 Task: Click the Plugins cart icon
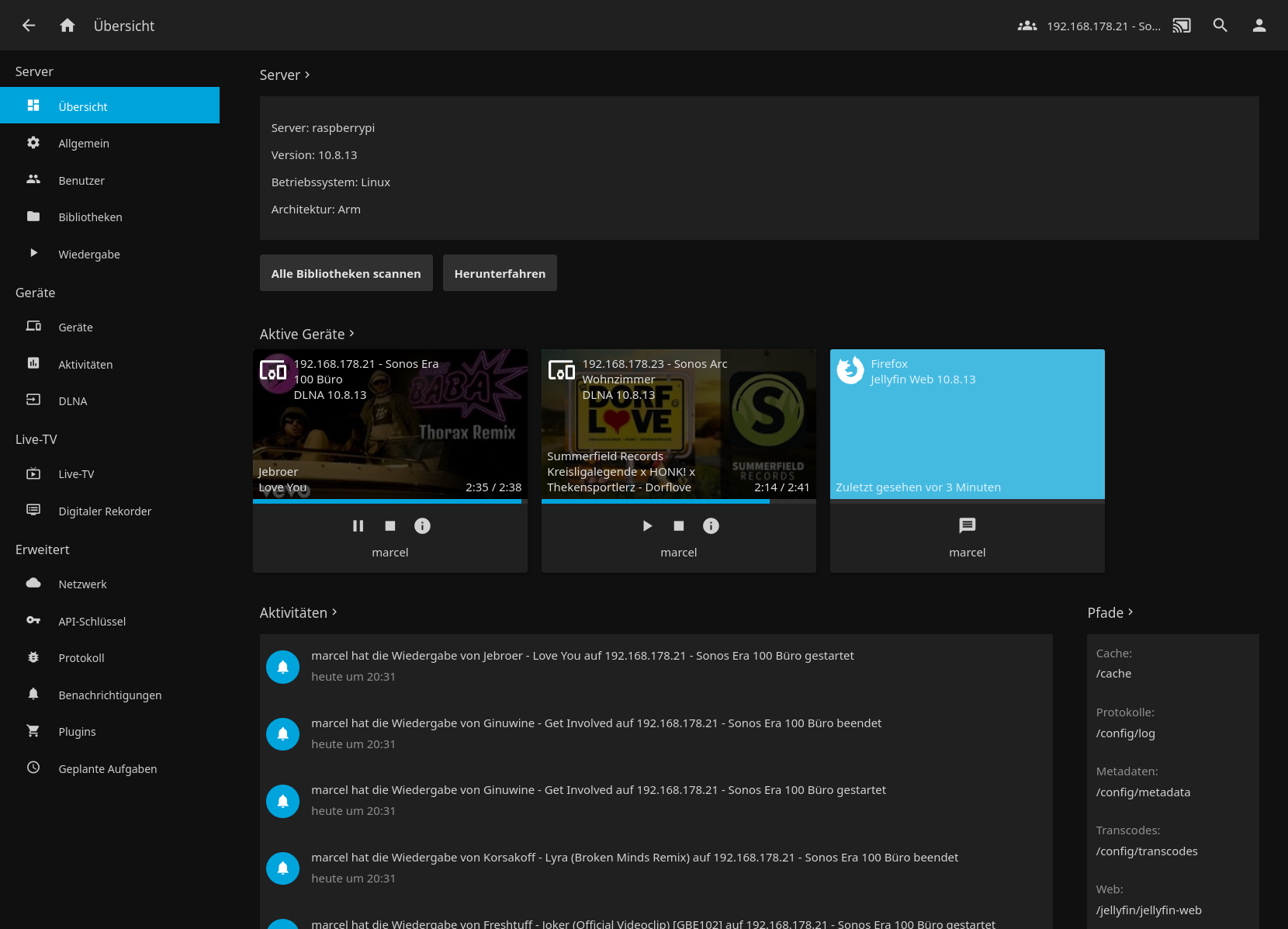coord(33,731)
